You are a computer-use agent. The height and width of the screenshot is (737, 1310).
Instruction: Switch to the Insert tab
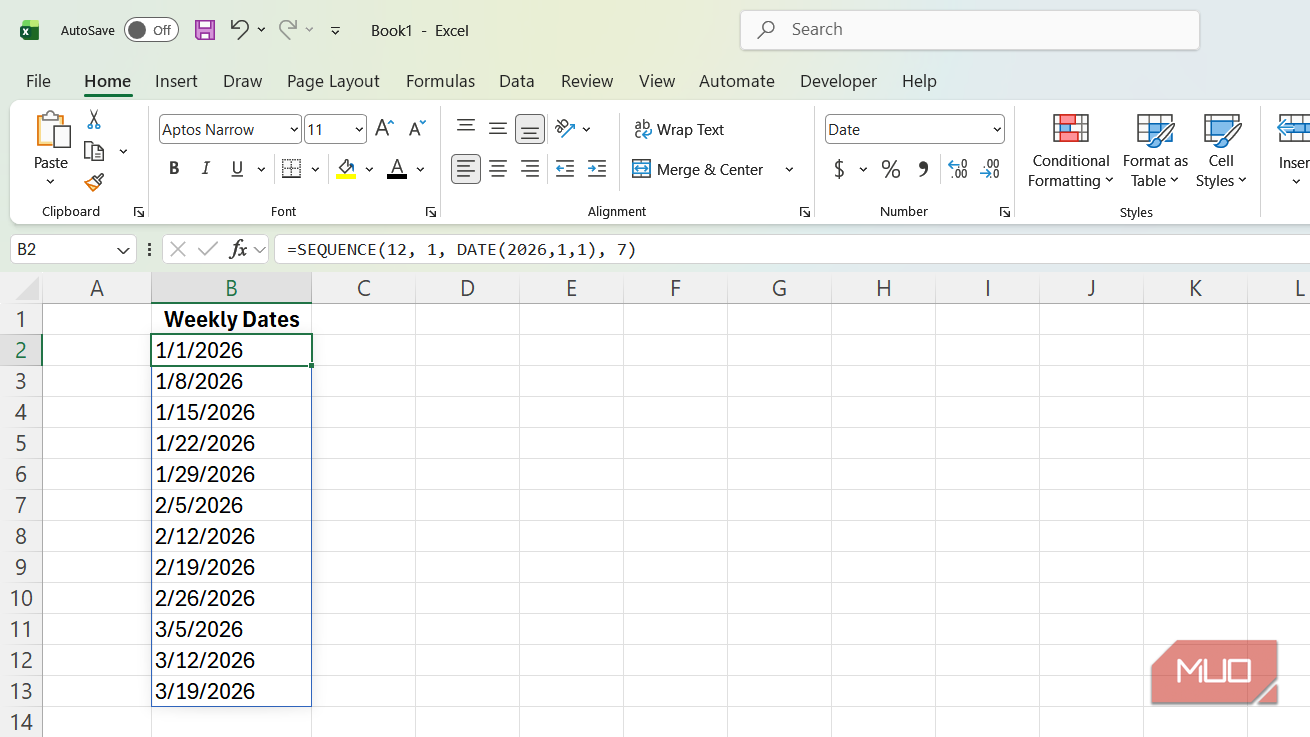coord(176,81)
